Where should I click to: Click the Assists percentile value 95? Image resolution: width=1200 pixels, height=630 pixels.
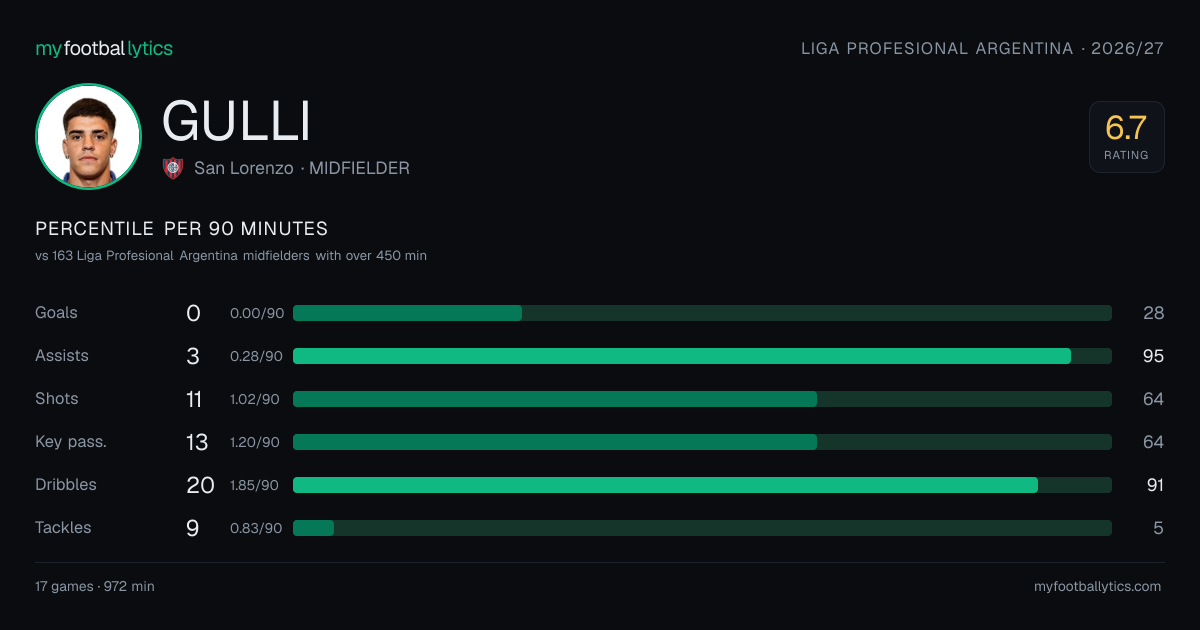pos(1154,356)
